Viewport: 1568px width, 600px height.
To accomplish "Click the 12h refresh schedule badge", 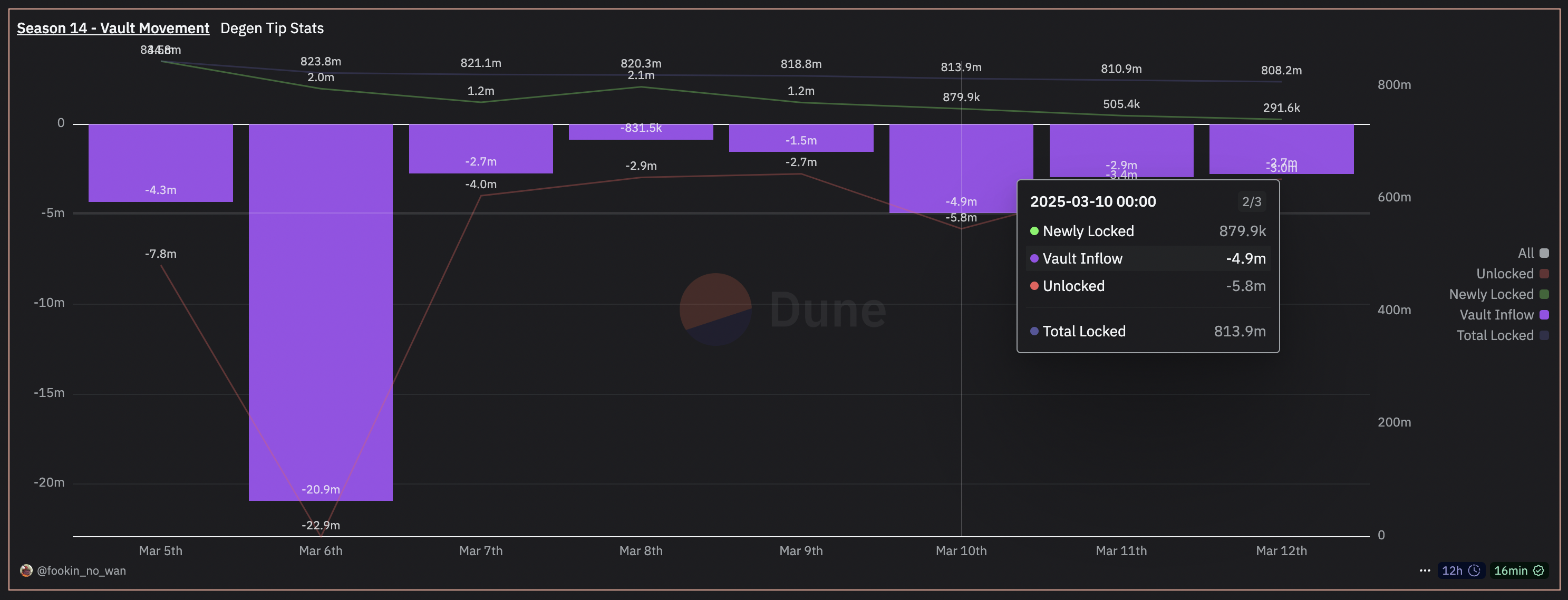I will 1461,570.
